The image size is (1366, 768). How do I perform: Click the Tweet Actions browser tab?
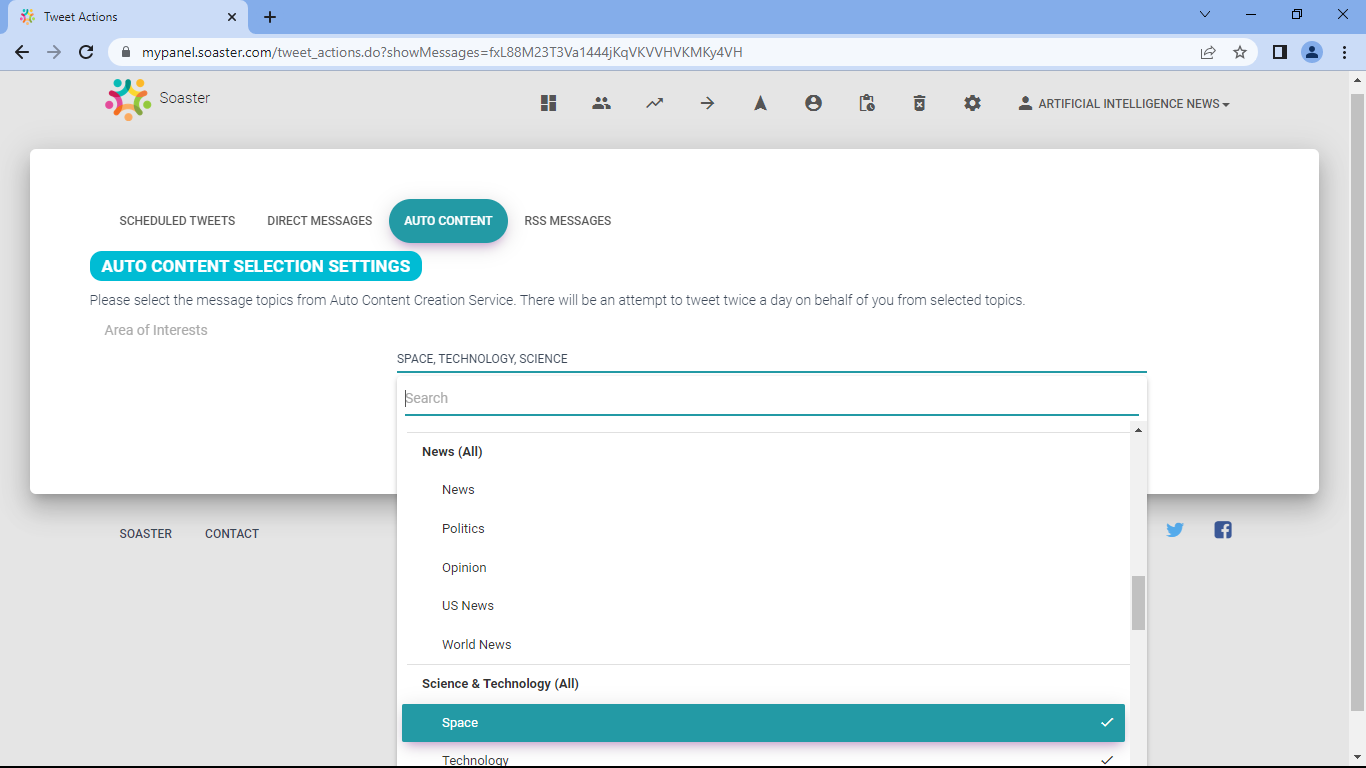point(128,17)
